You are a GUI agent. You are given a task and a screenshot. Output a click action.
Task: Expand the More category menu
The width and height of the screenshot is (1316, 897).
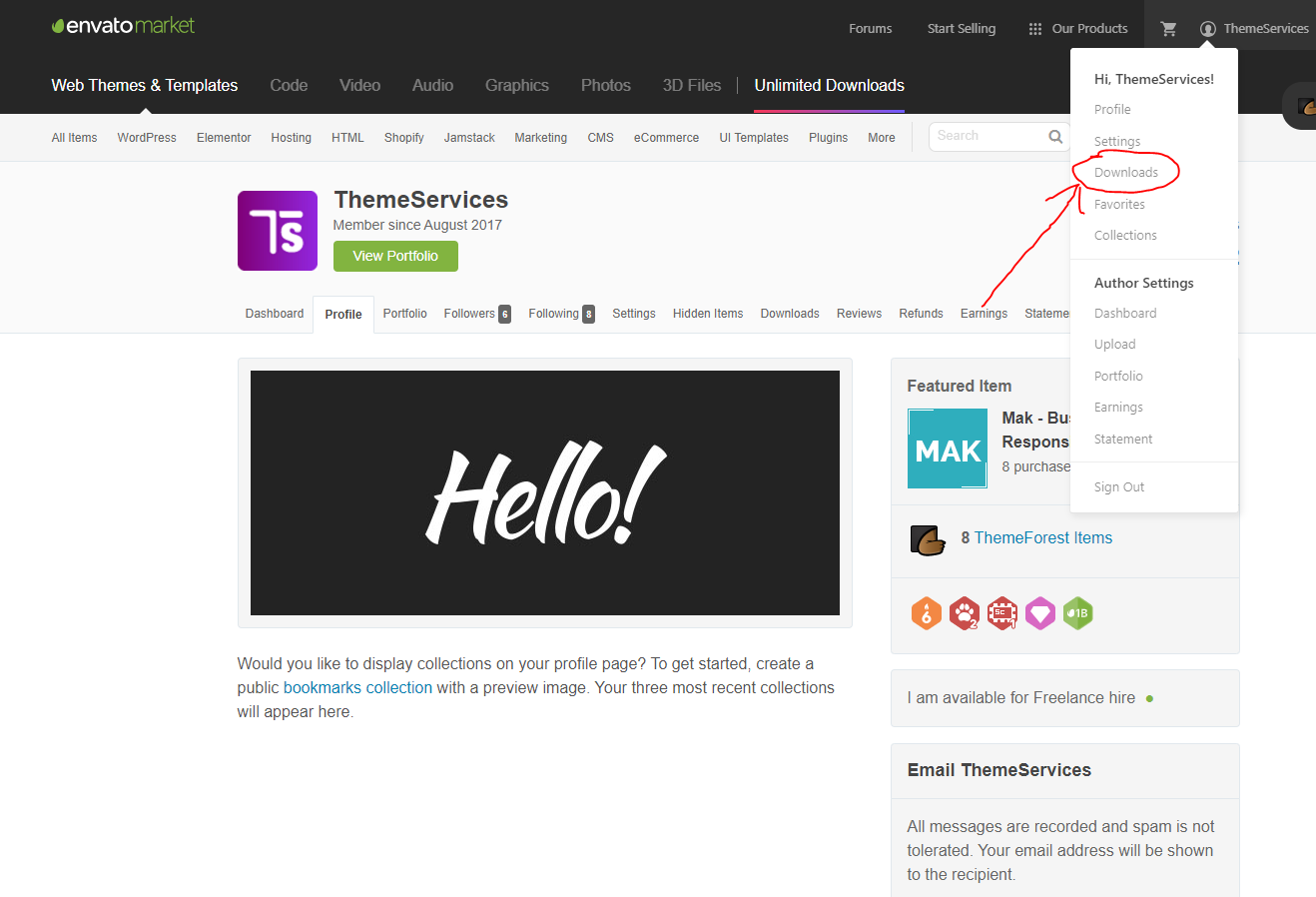pyautogui.click(x=882, y=138)
